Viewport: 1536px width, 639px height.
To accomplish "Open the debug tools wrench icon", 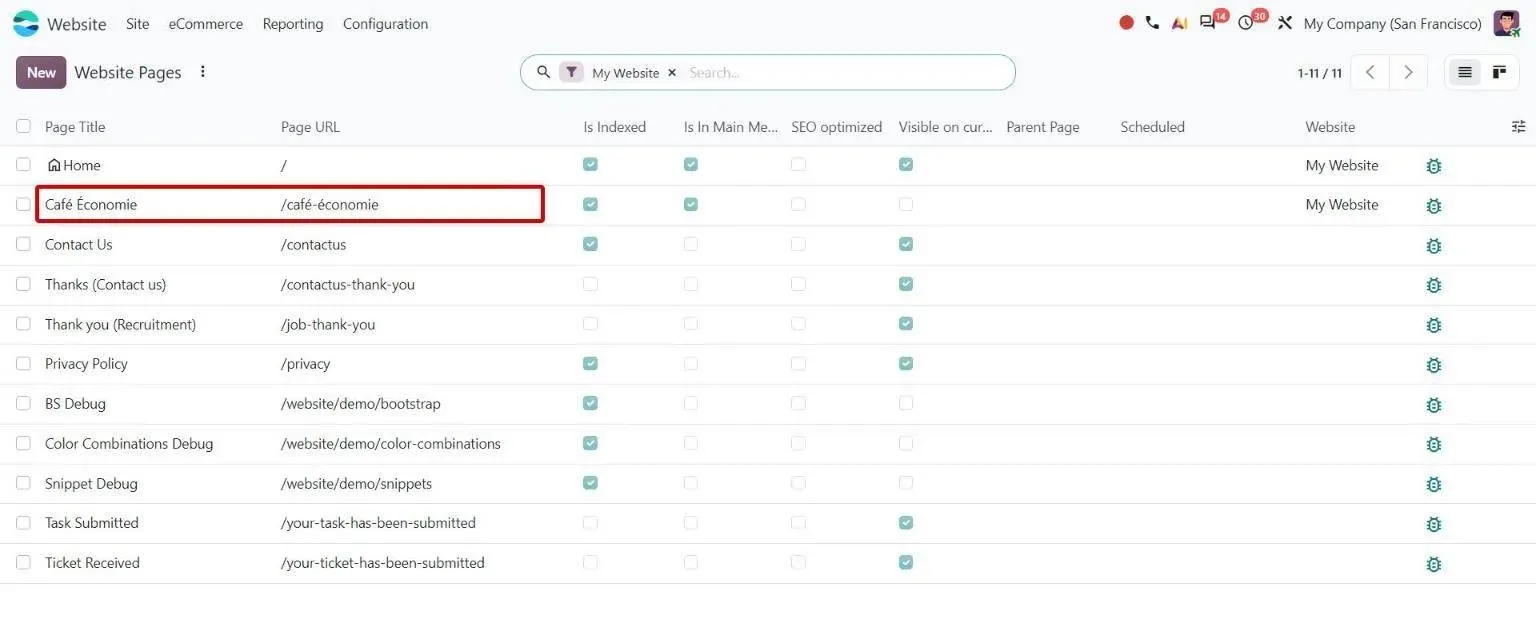I will (1285, 23).
